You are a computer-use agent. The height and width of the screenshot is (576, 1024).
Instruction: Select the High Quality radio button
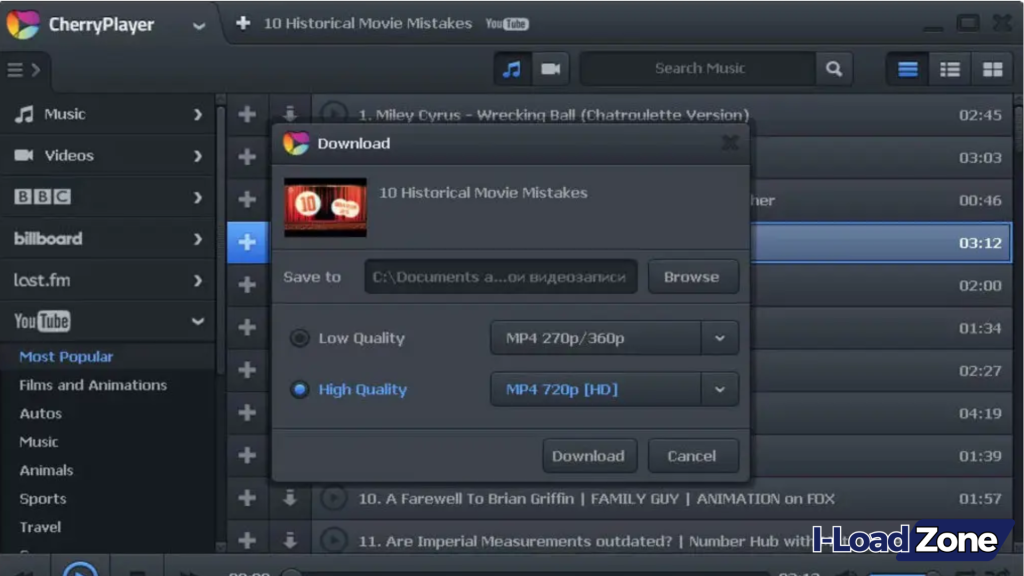click(300, 389)
